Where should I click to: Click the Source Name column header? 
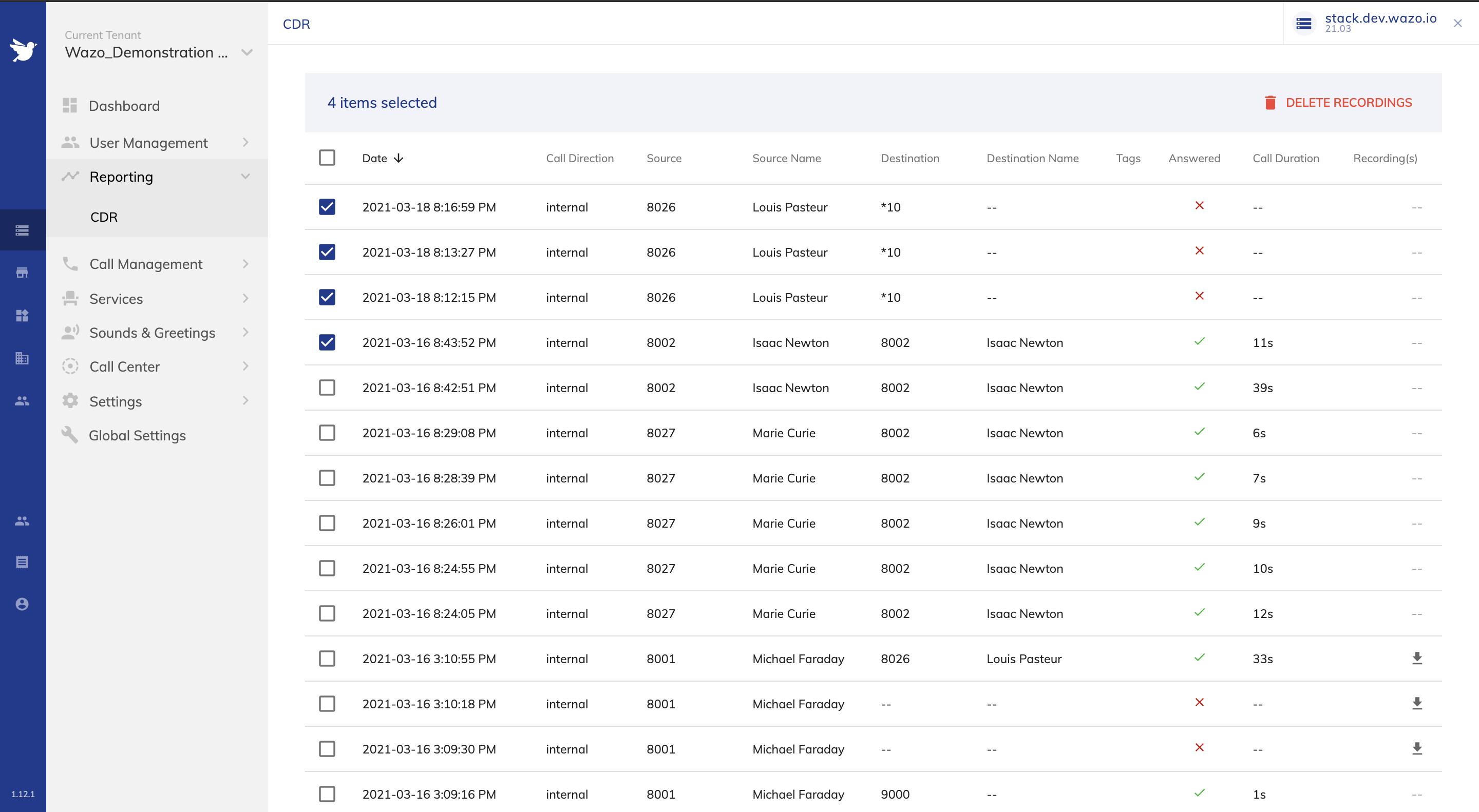click(x=787, y=159)
